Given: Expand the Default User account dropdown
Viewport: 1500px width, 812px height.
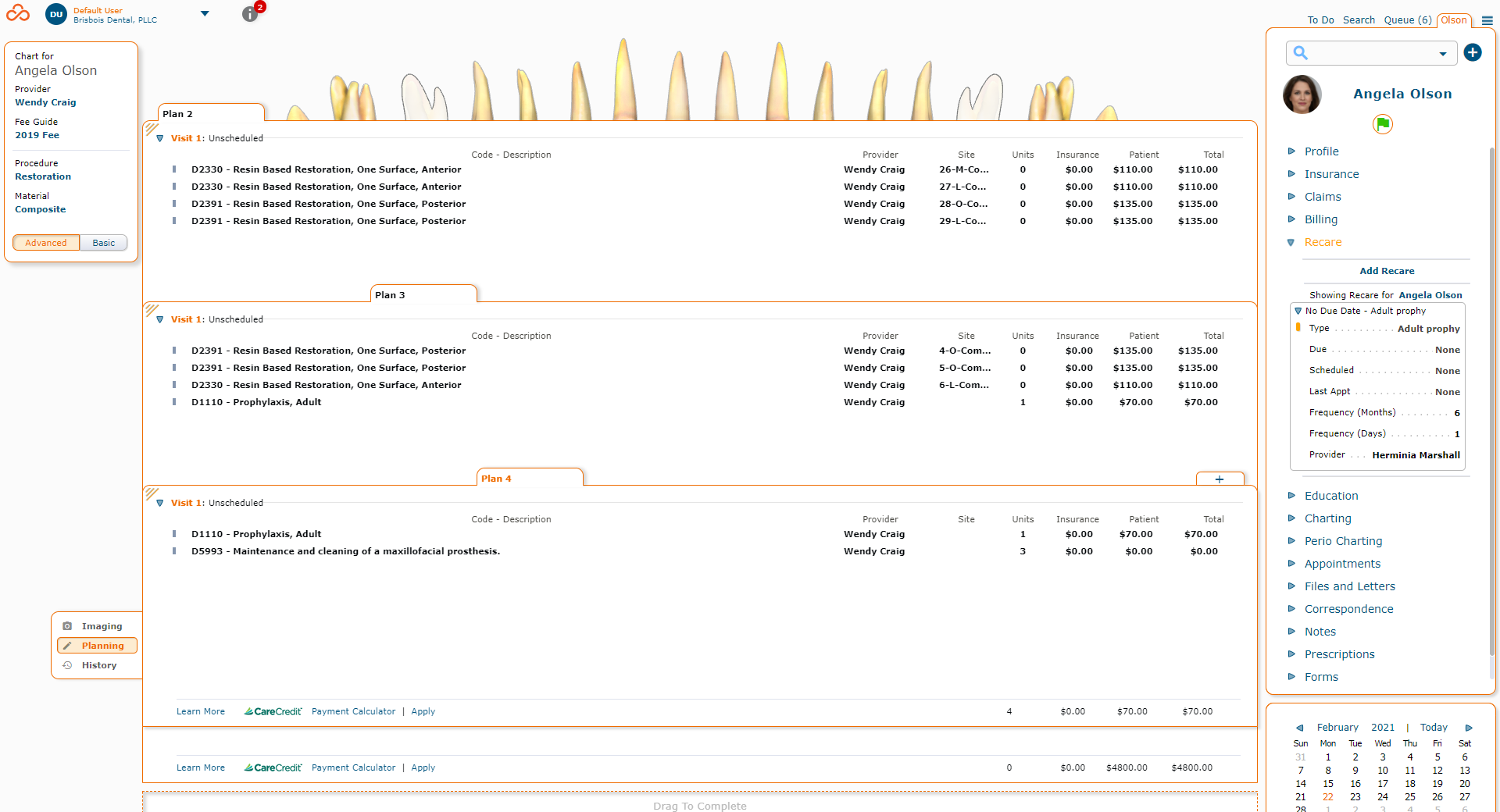Looking at the screenshot, I should point(205,13).
